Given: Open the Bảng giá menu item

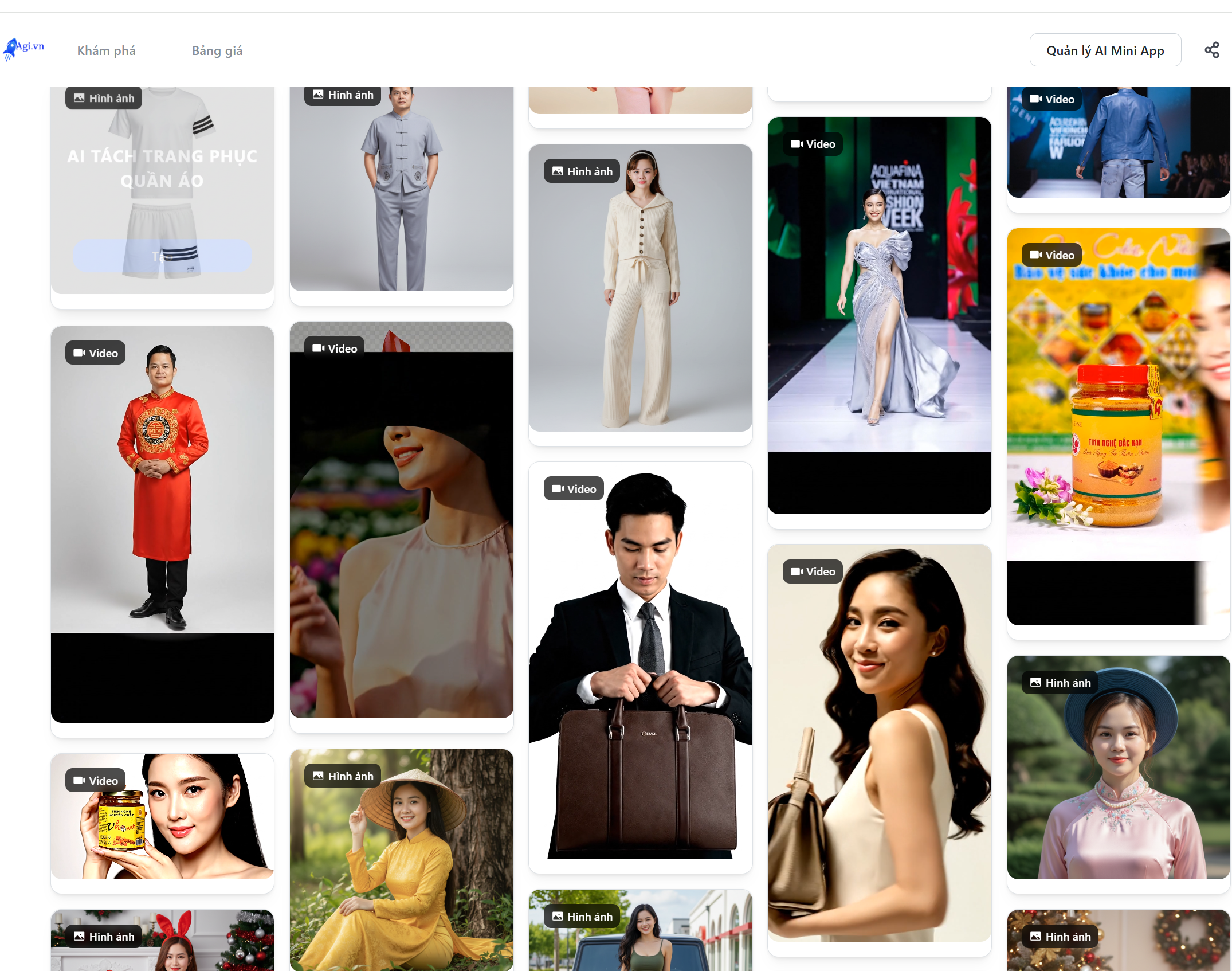Looking at the screenshot, I should tap(217, 51).
